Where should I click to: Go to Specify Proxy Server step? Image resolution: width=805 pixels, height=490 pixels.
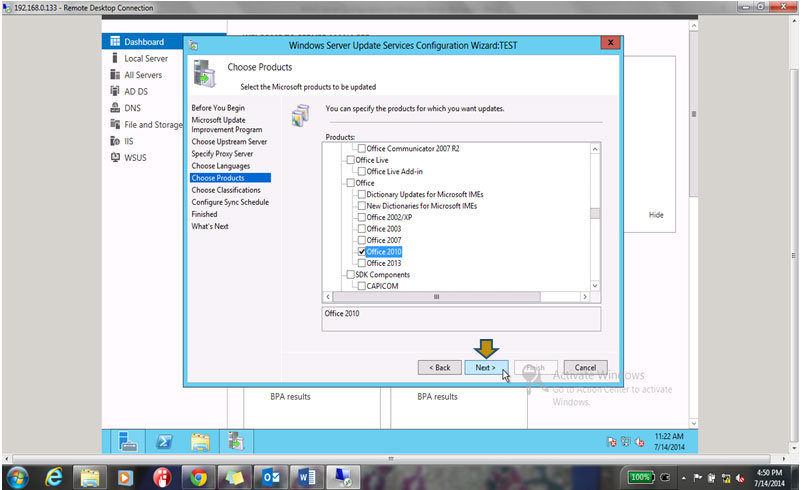(x=222, y=154)
